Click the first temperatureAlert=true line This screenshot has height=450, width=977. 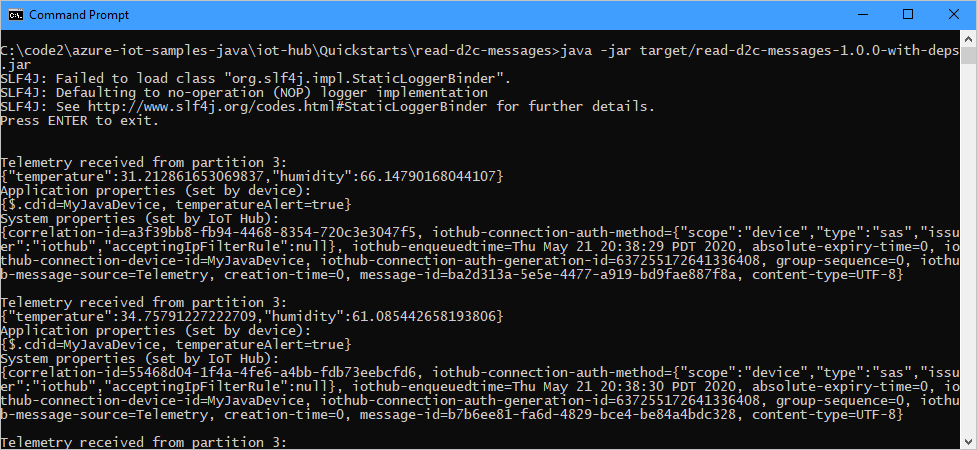(176, 204)
